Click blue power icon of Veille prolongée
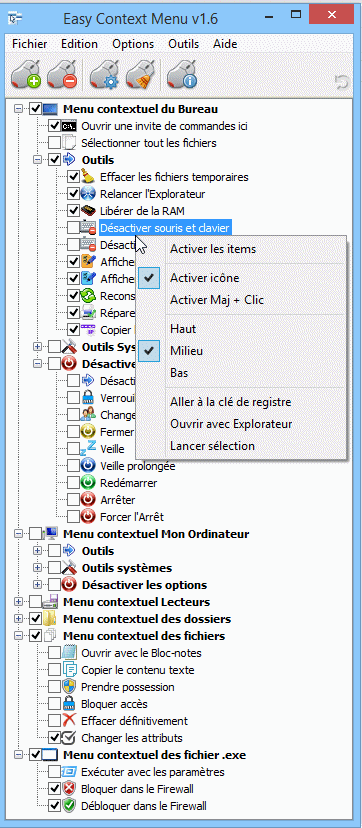The width and height of the screenshot is (362, 828). 88,466
